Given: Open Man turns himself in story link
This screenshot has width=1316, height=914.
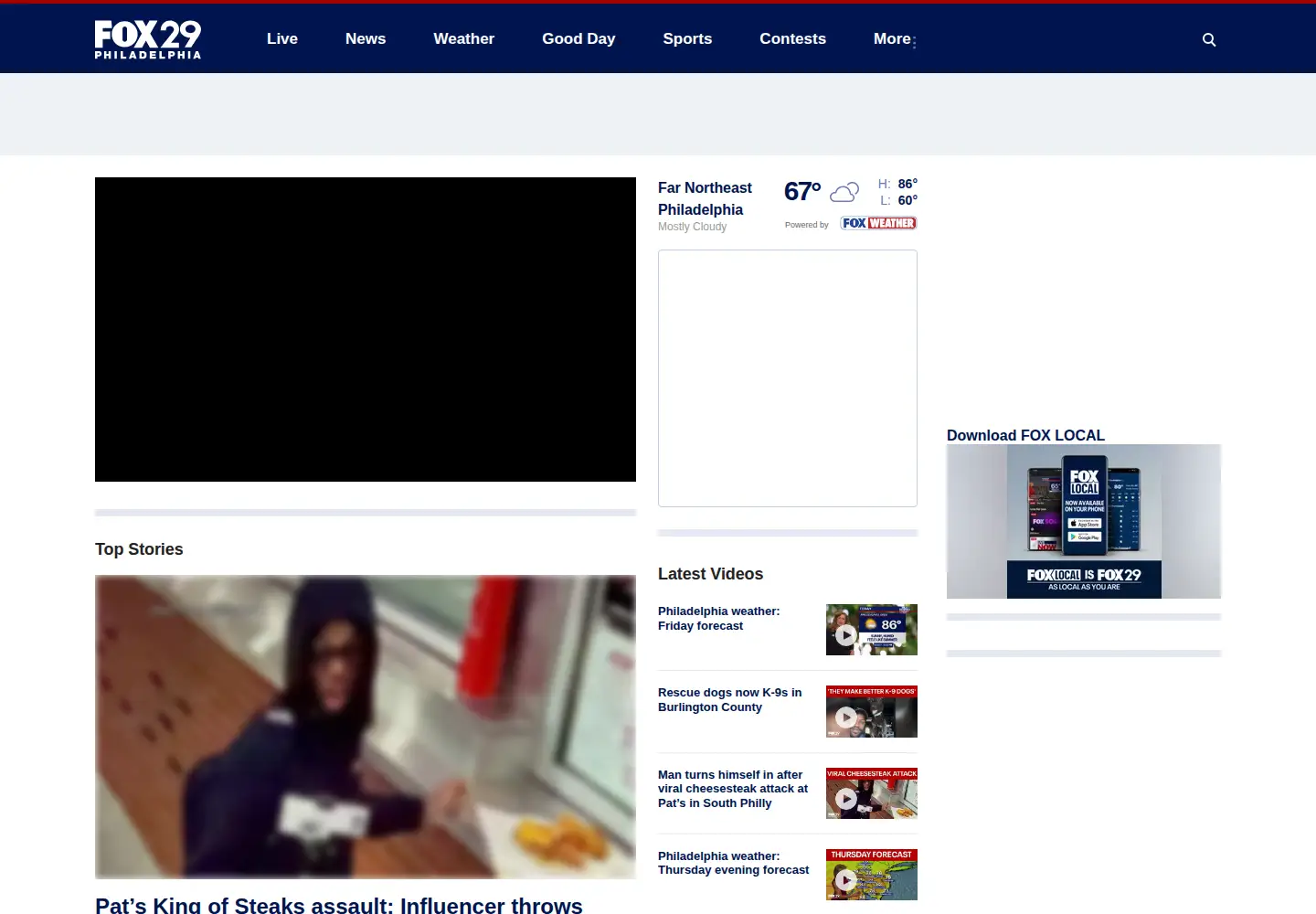Looking at the screenshot, I should coord(733,789).
